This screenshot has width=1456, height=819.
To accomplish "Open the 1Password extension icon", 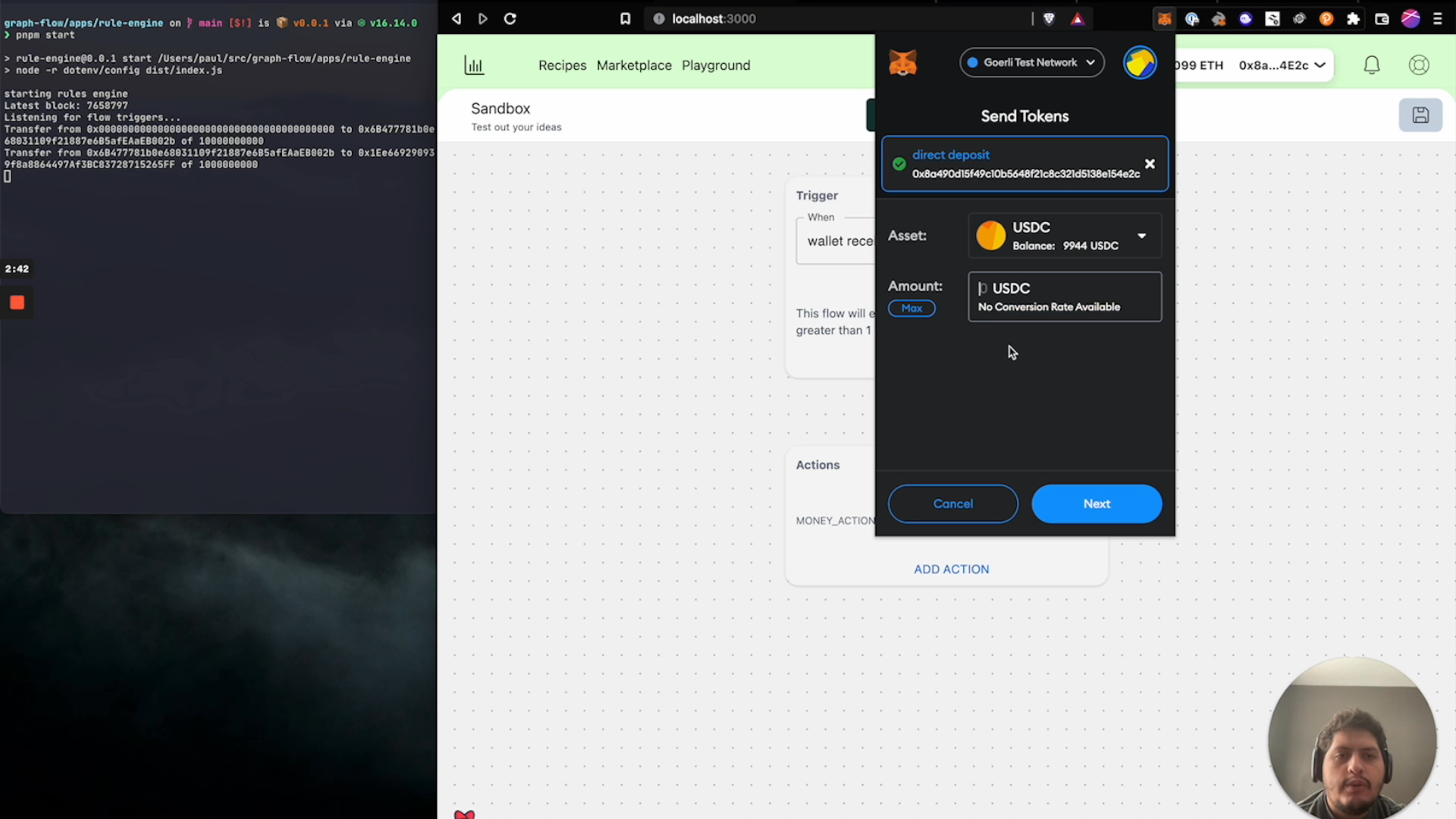I will [1192, 19].
